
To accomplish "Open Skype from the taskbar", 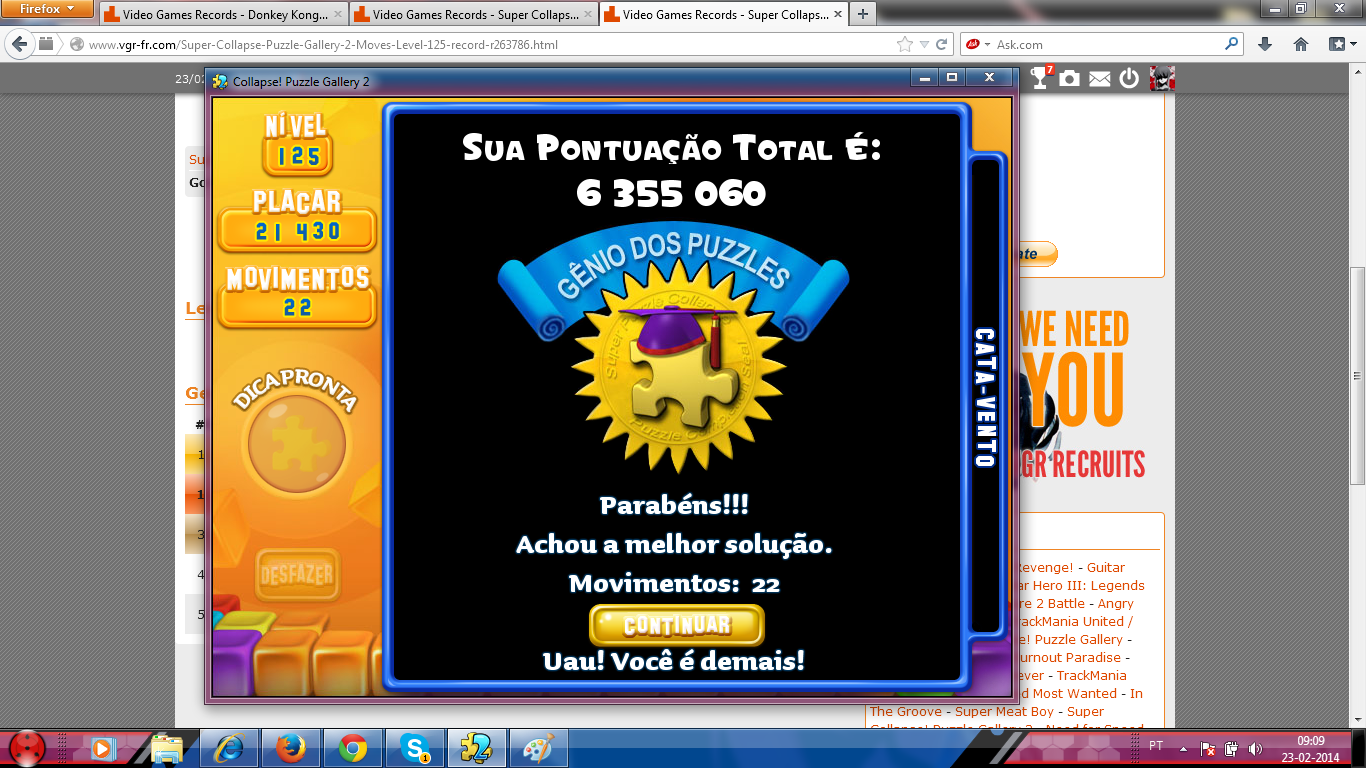I will click(415, 747).
